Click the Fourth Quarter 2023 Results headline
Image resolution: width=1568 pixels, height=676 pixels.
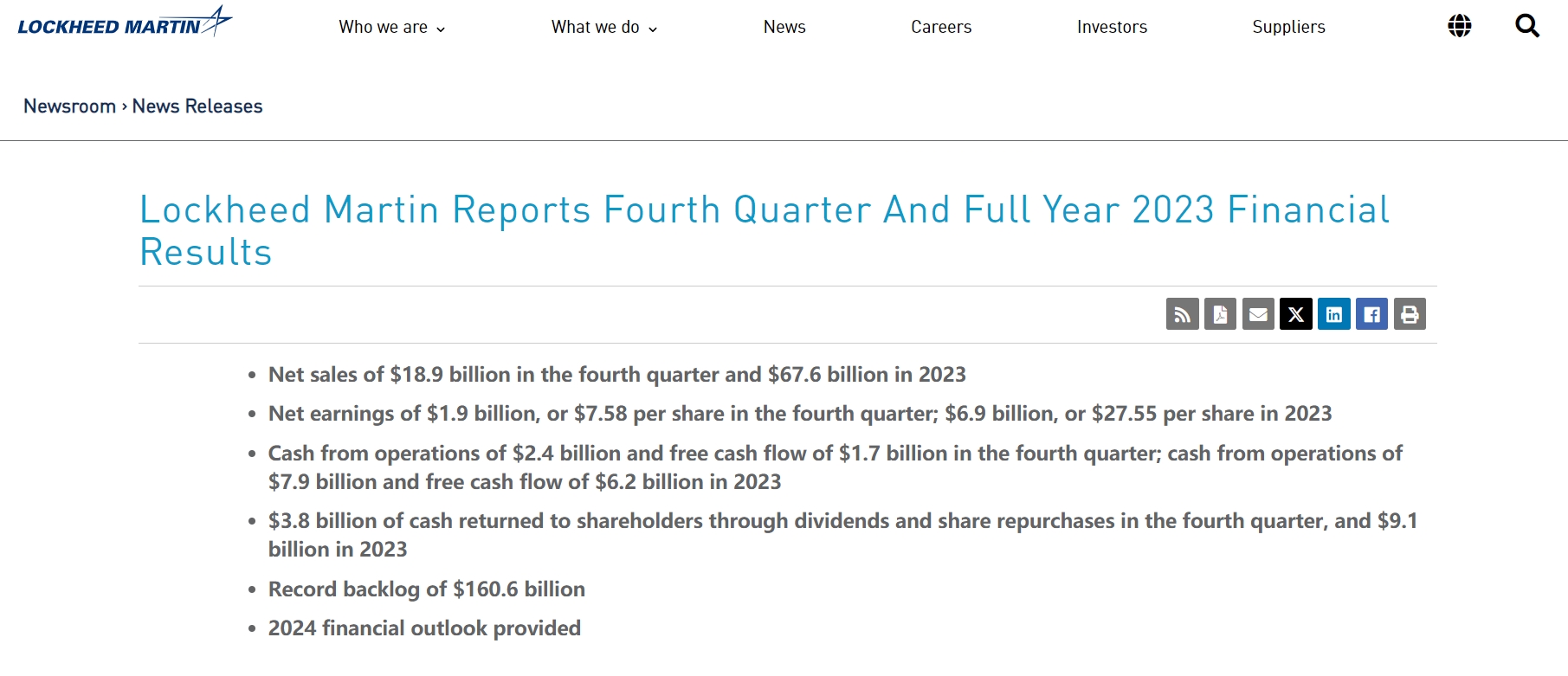click(x=765, y=230)
